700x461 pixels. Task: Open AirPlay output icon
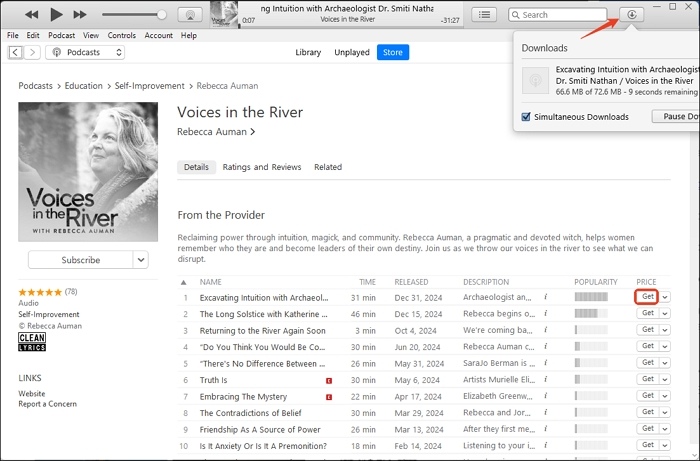(x=190, y=15)
